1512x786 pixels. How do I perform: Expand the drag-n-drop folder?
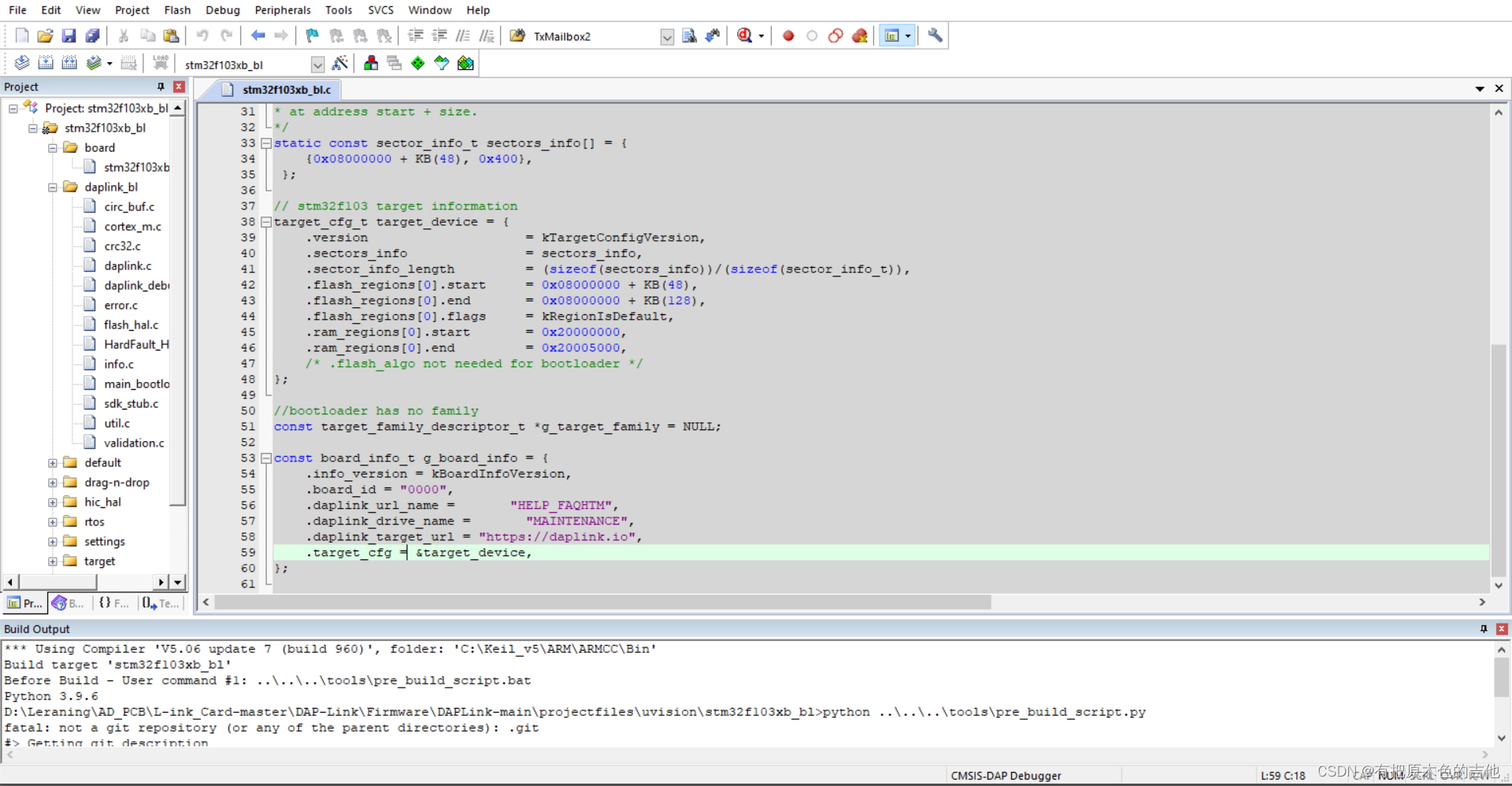[x=52, y=483]
